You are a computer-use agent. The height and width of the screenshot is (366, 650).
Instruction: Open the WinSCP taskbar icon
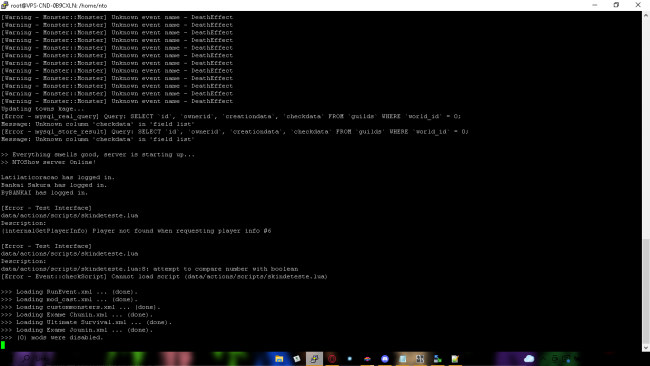click(437, 359)
